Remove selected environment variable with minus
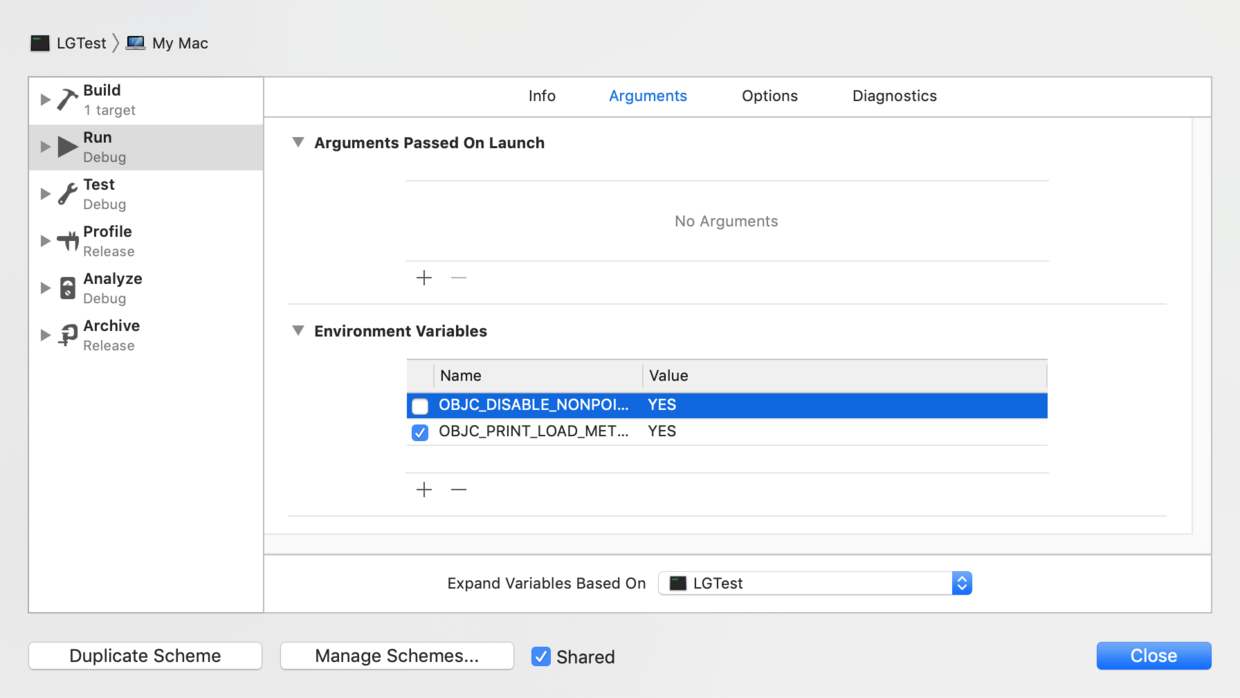Viewport: 1240px width, 698px height. coord(458,489)
